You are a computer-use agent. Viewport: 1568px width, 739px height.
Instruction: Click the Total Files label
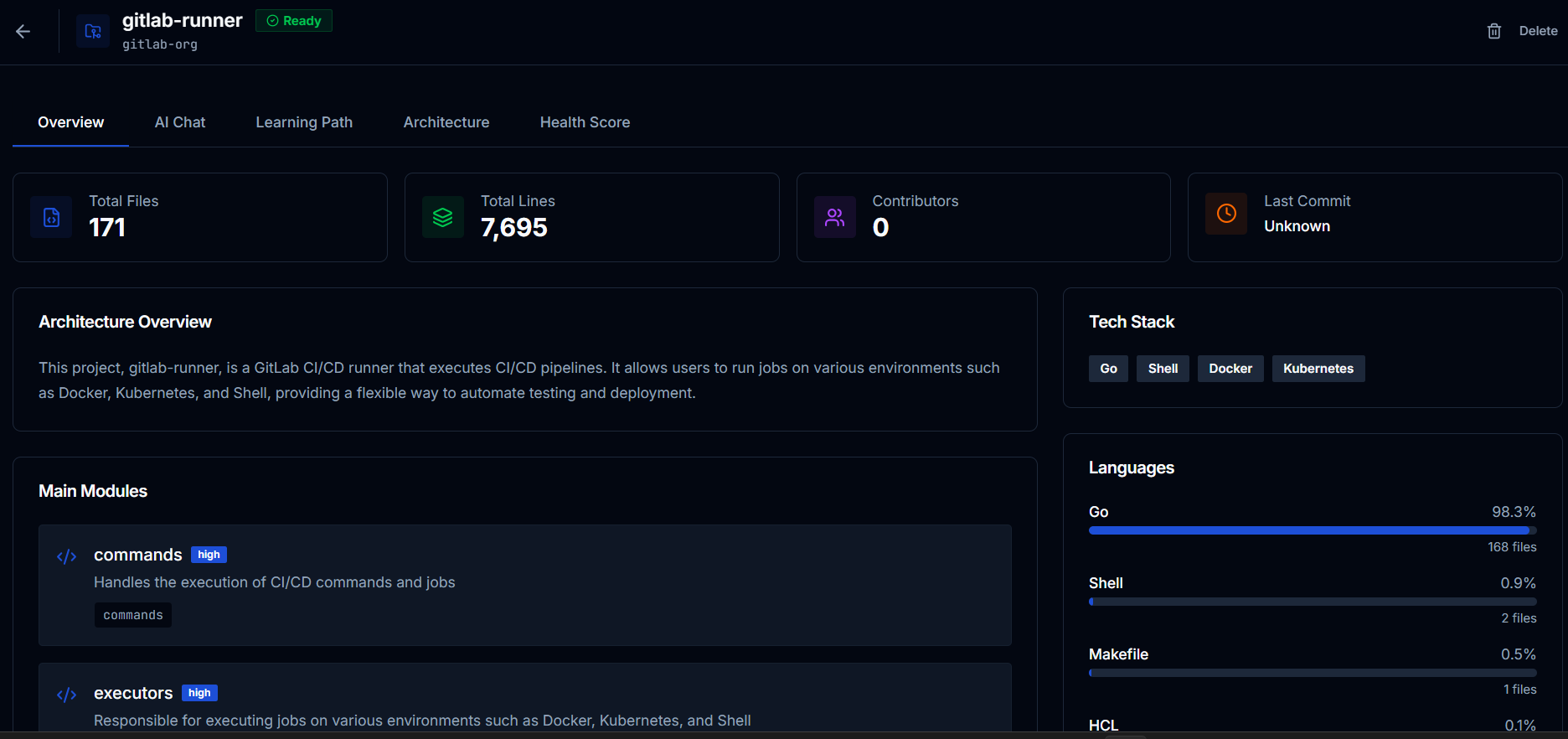[x=124, y=201]
